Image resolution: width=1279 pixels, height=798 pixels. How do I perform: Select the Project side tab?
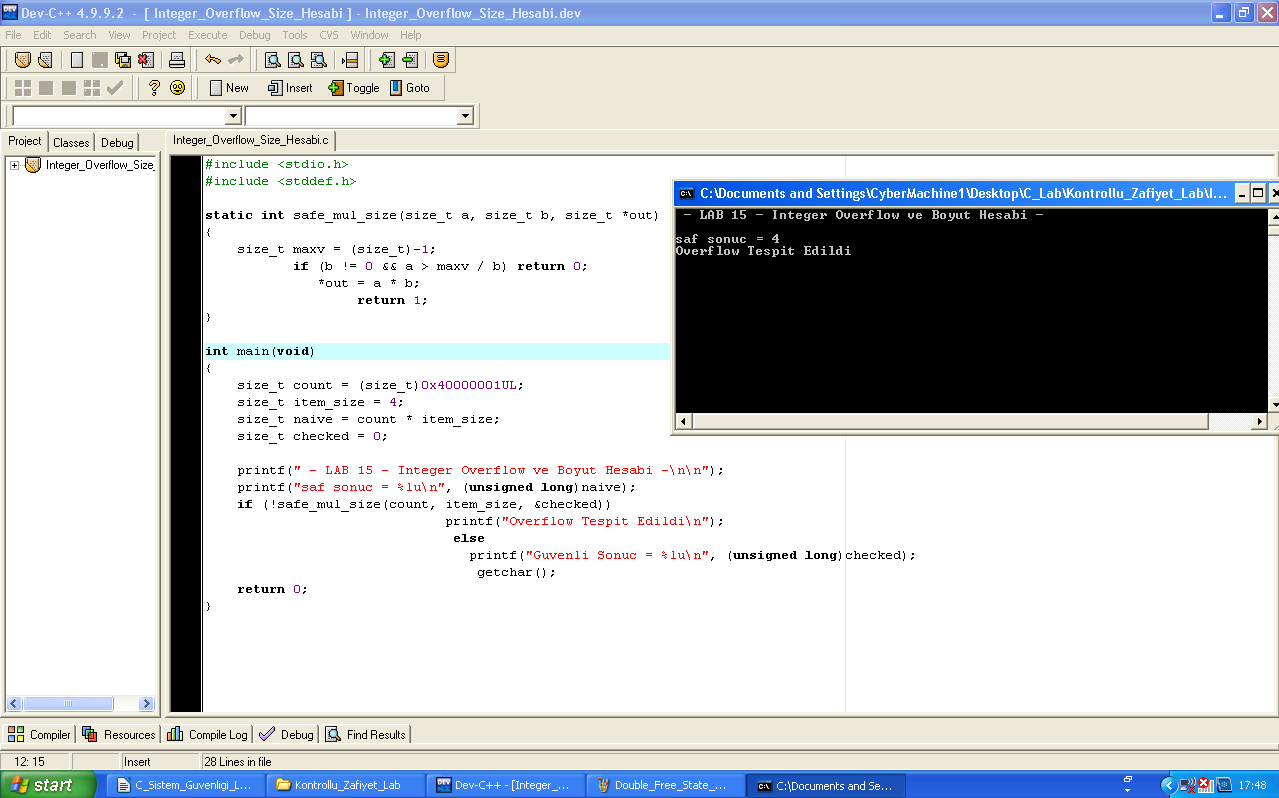pyautogui.click(x=25, y=141)
